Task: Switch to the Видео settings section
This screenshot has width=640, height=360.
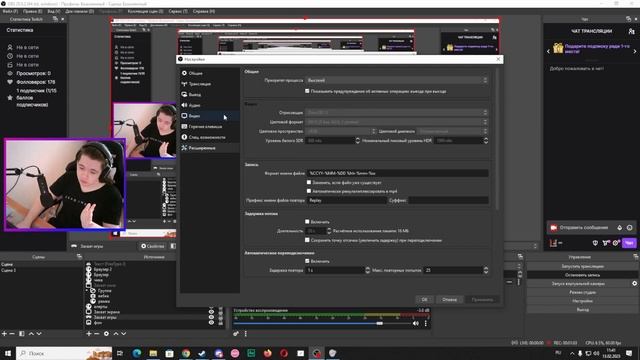Action: point(209,116)
